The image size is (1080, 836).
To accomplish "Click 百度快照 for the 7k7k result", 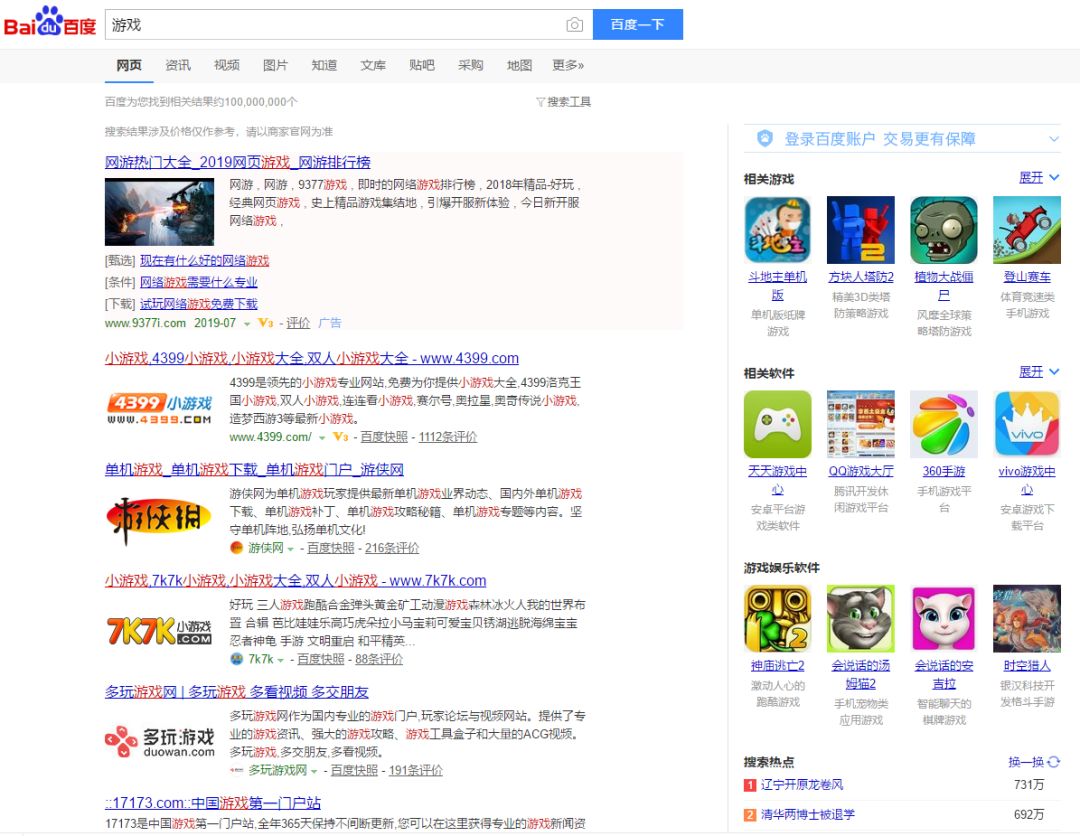I will click(320, 659).
